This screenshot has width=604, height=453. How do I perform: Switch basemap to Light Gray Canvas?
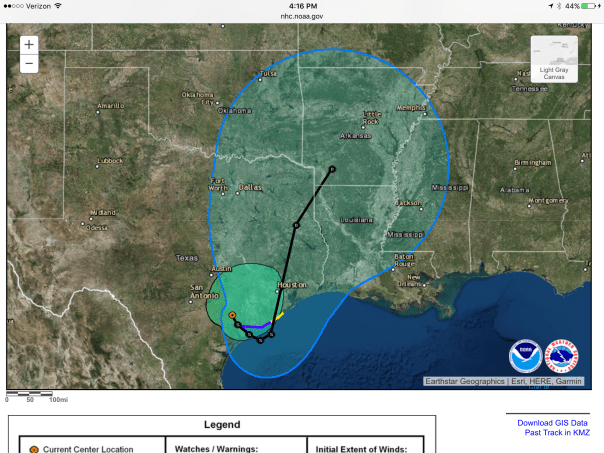pyautogui.click(x=553, y=58)
